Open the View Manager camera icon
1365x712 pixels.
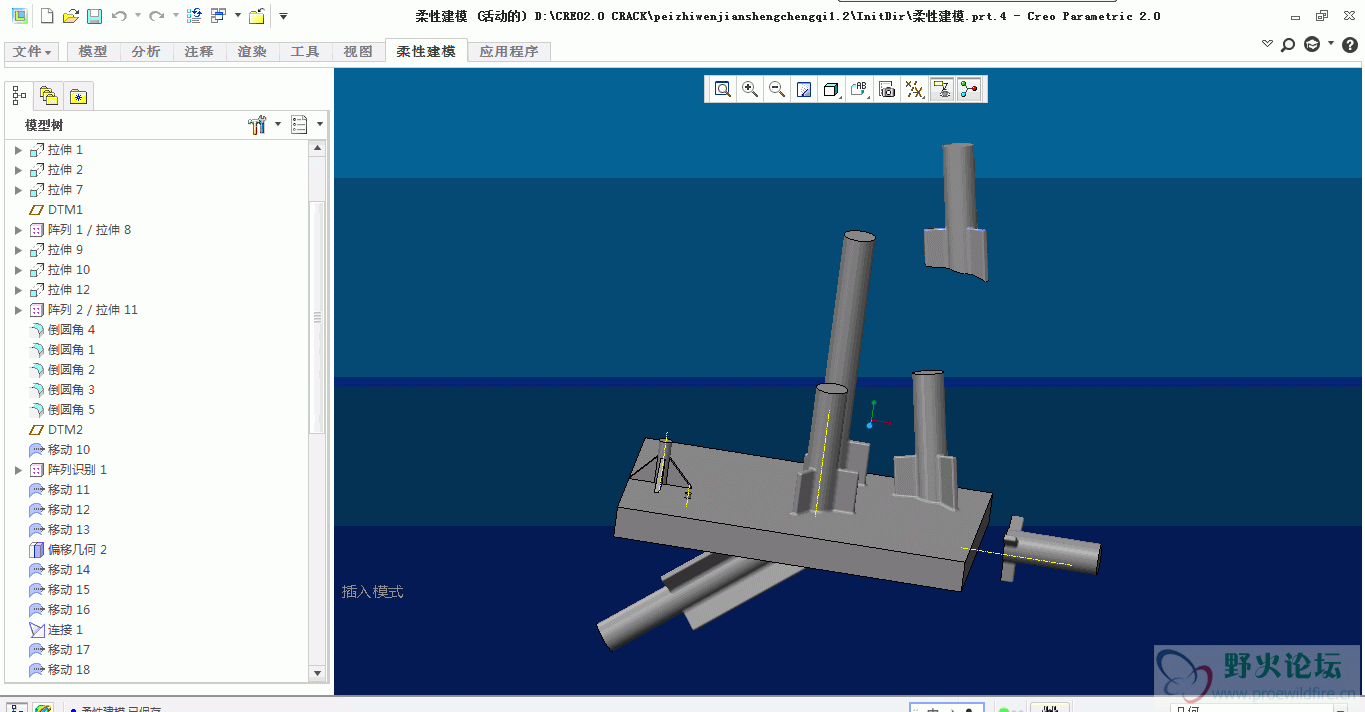click(887, 89)
